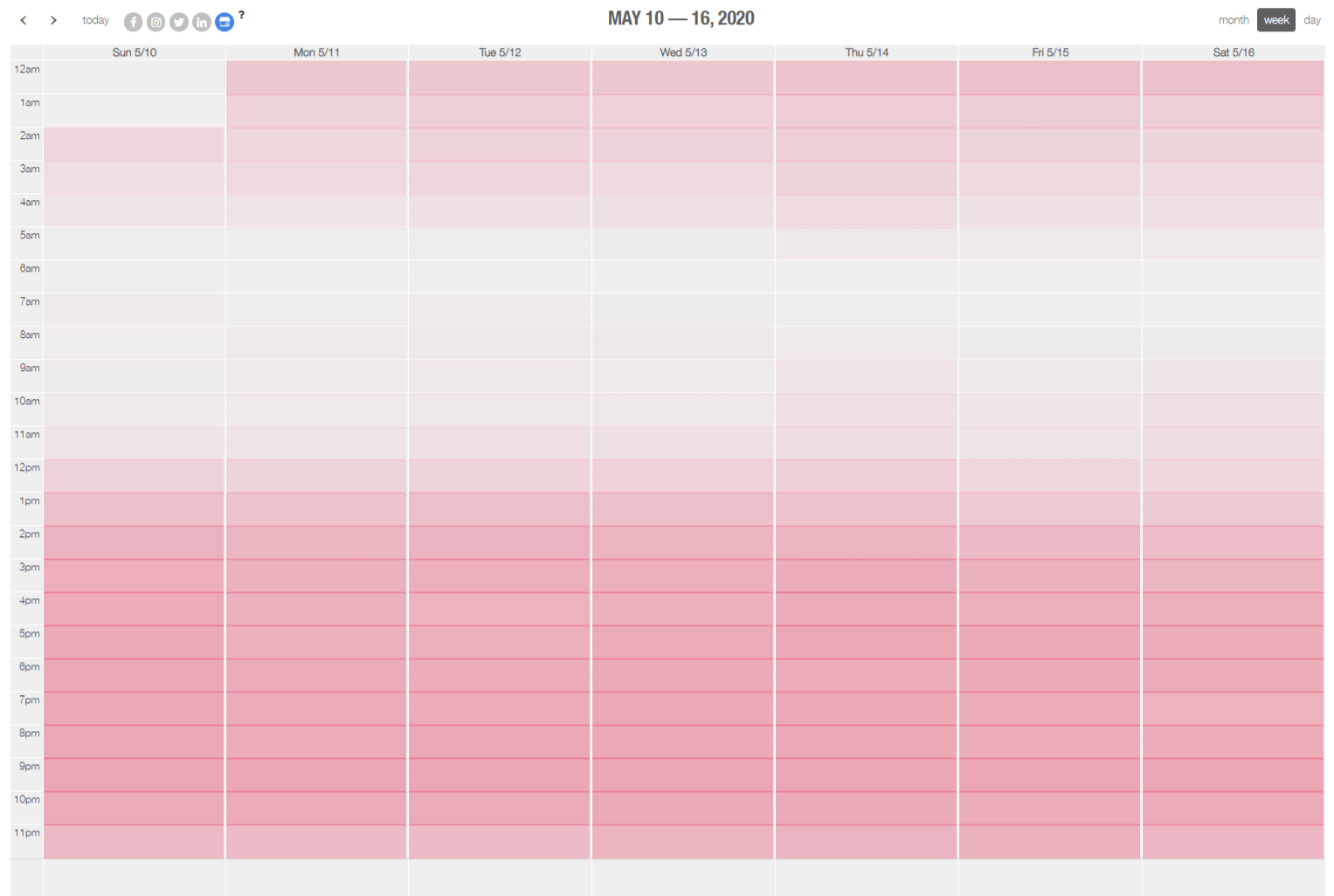Screen dimensions: 1334x896
Task: Open the Wed 5/13 day header
Action: pyautogui.click(x=683, y=52)
